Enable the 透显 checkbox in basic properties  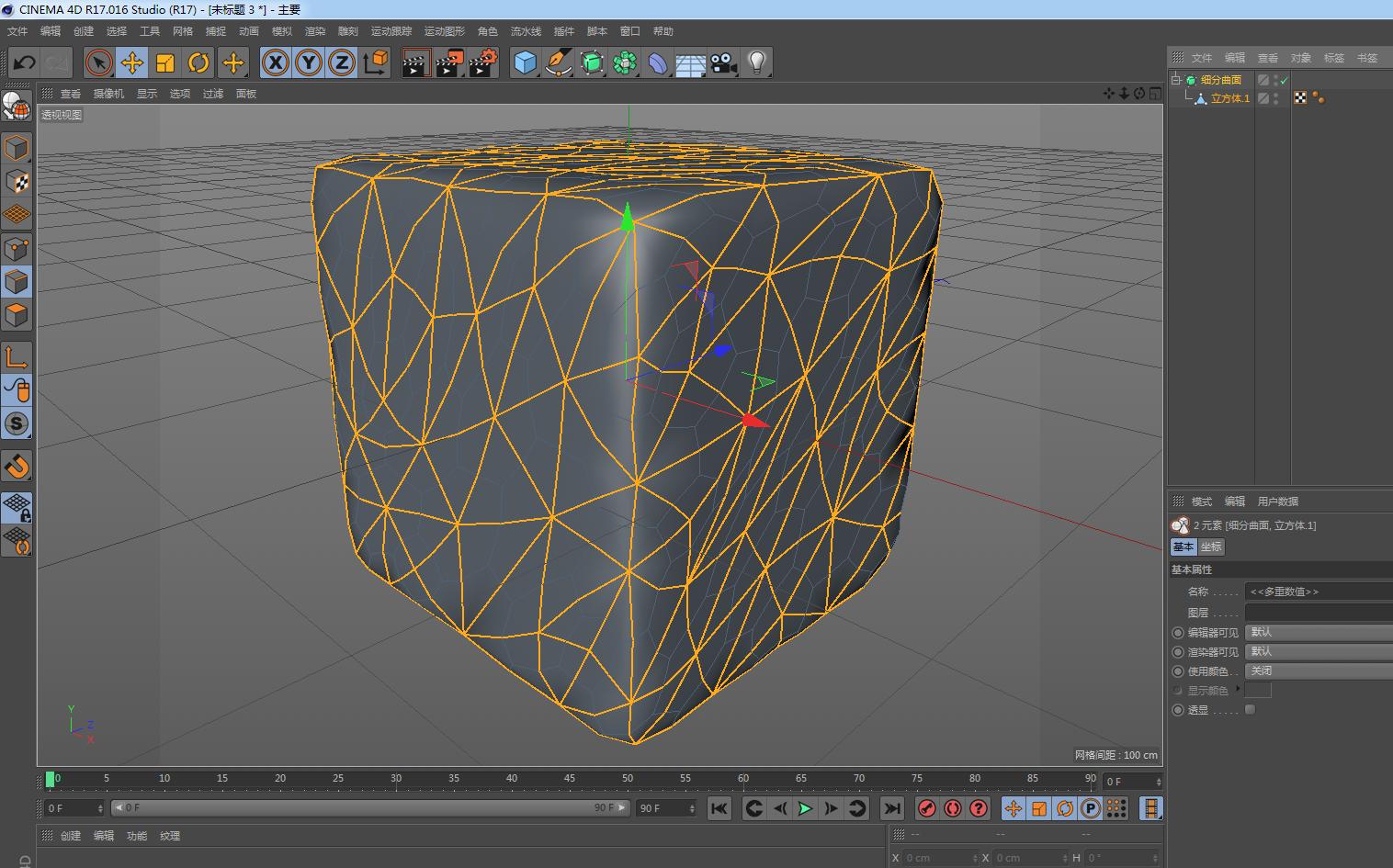(1251, 709)
